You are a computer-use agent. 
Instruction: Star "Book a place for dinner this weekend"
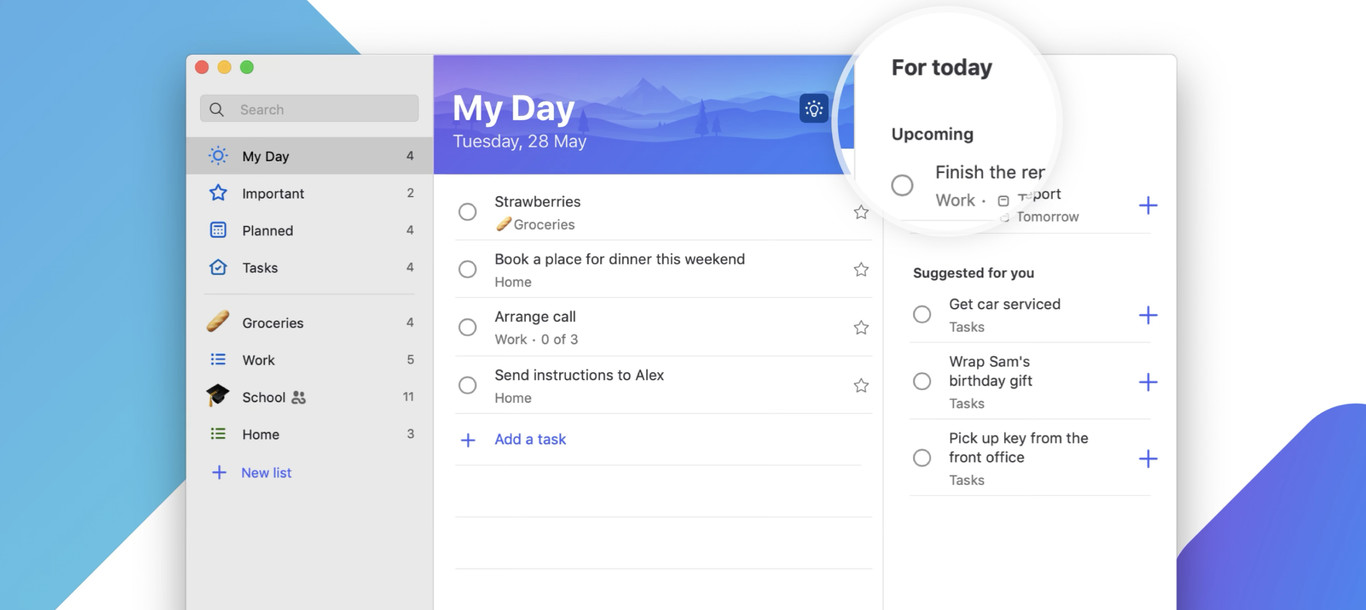(861, 269)
